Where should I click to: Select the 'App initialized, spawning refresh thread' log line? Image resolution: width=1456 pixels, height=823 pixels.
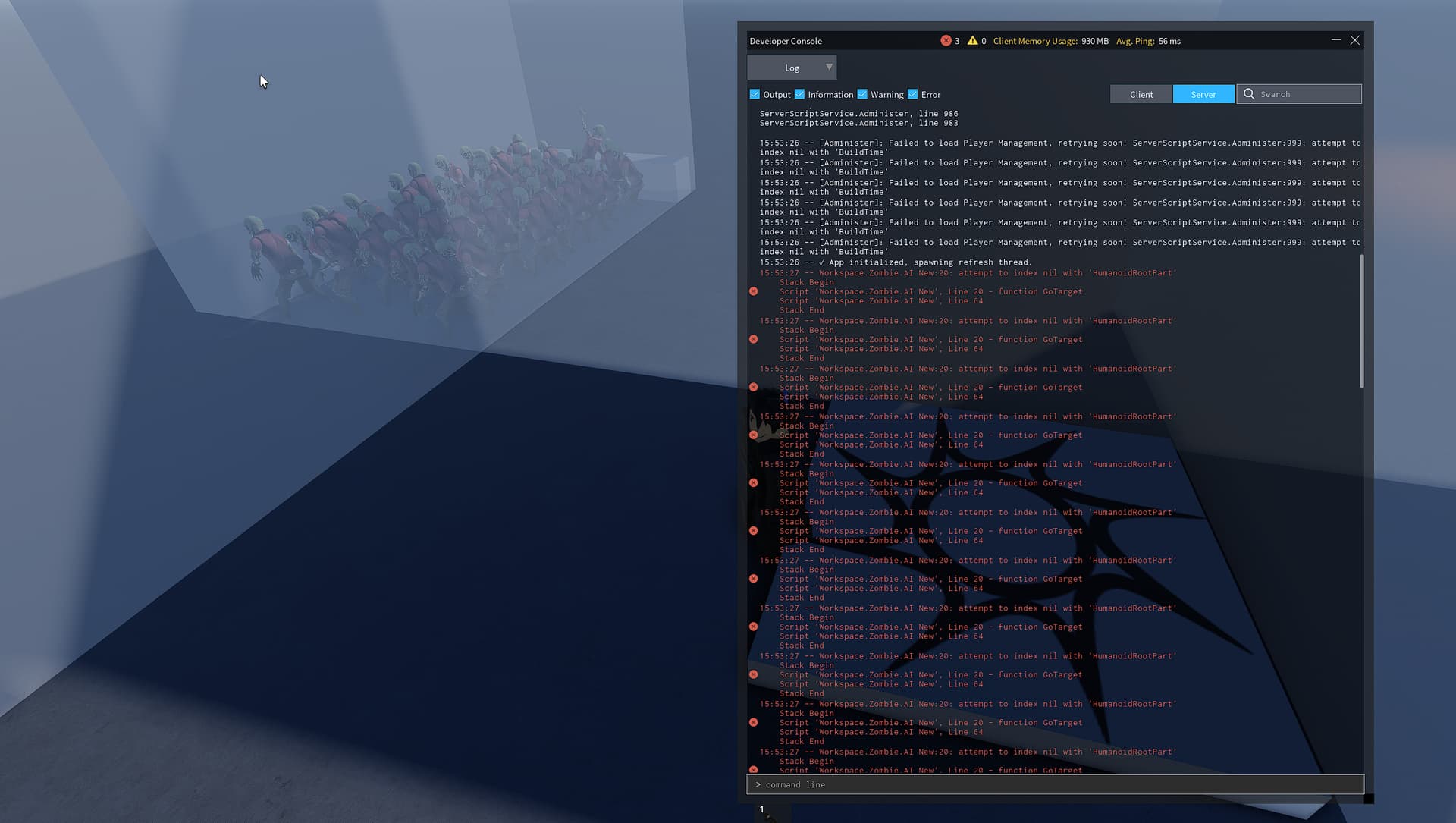coord(895,262)
